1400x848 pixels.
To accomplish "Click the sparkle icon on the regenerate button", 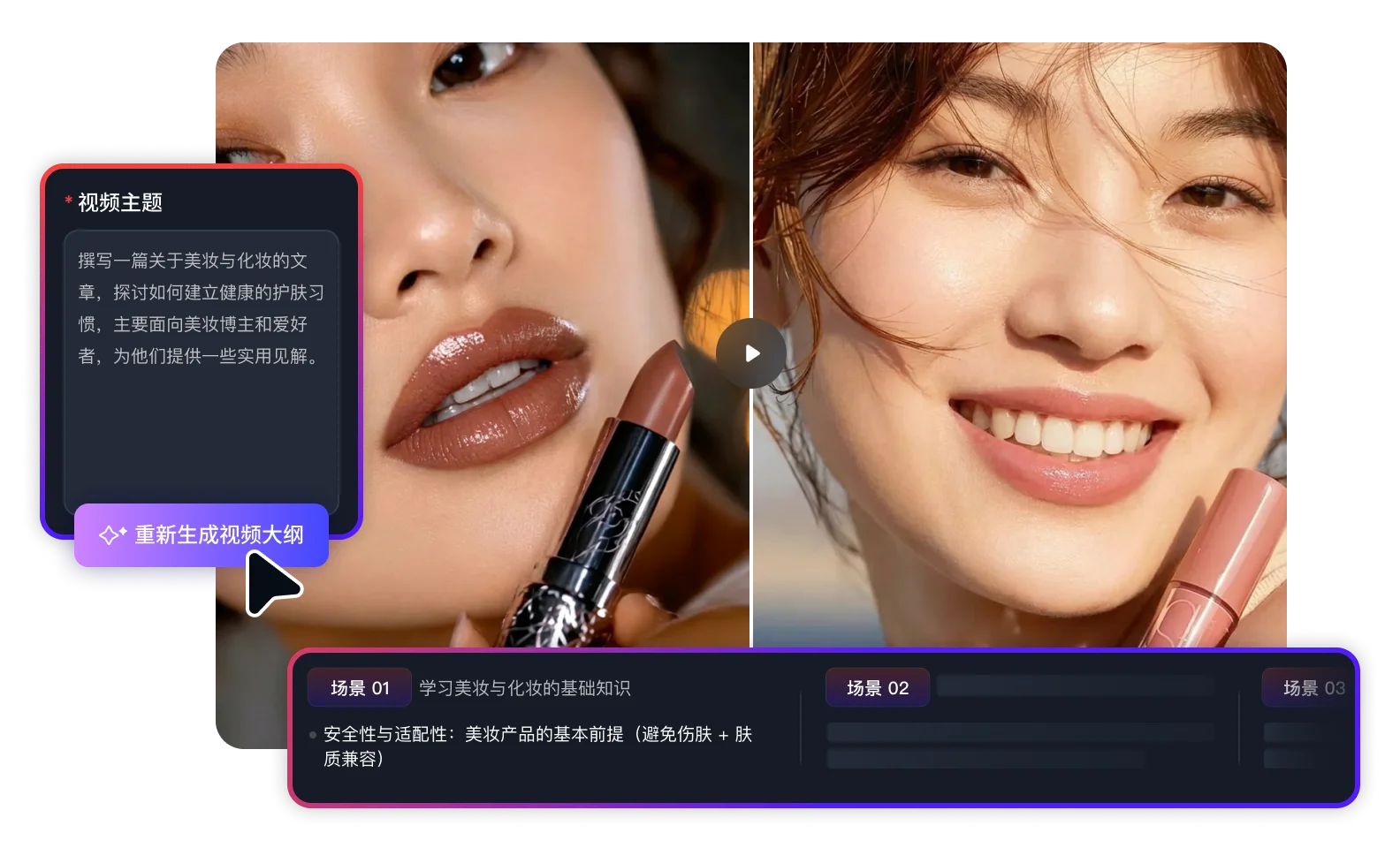I will coord(112,534).
